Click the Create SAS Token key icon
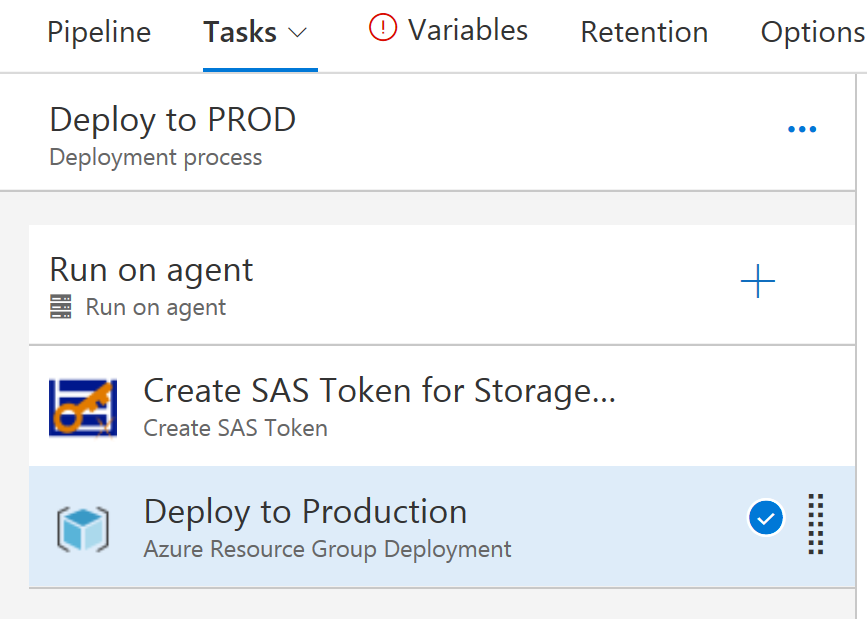This screenshot has width=867, height=619. 82,407
